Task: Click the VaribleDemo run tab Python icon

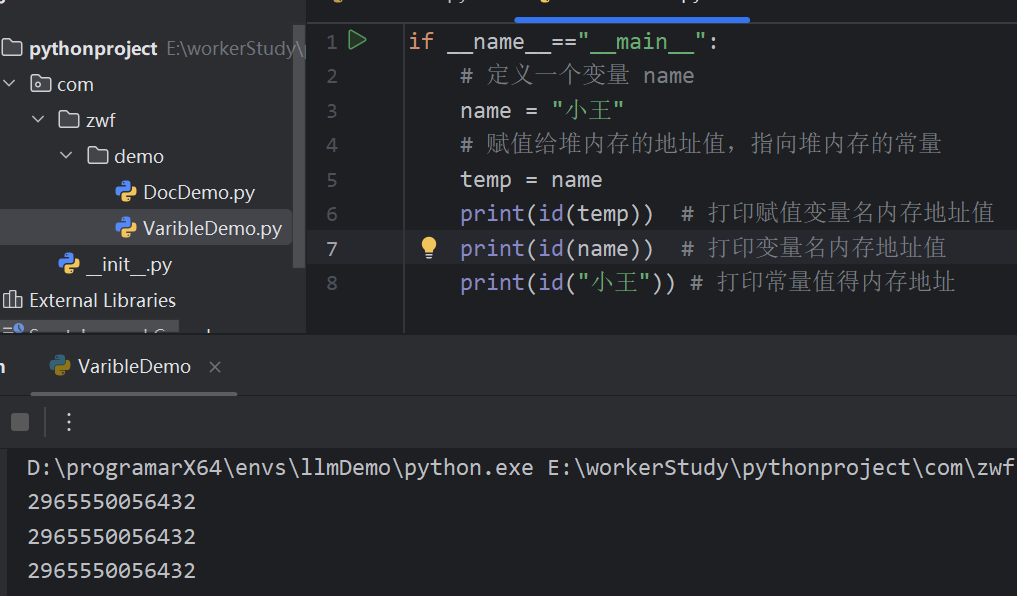Action: tap(60, 366)
